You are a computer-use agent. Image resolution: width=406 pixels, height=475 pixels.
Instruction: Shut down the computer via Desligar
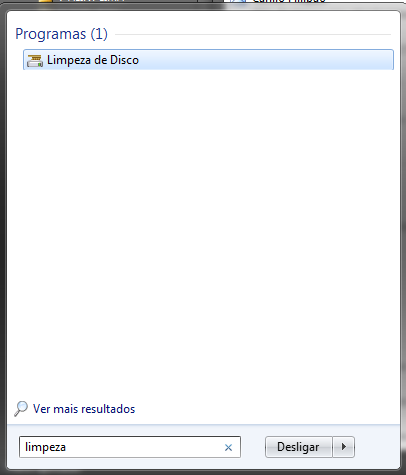click(299, 447)
